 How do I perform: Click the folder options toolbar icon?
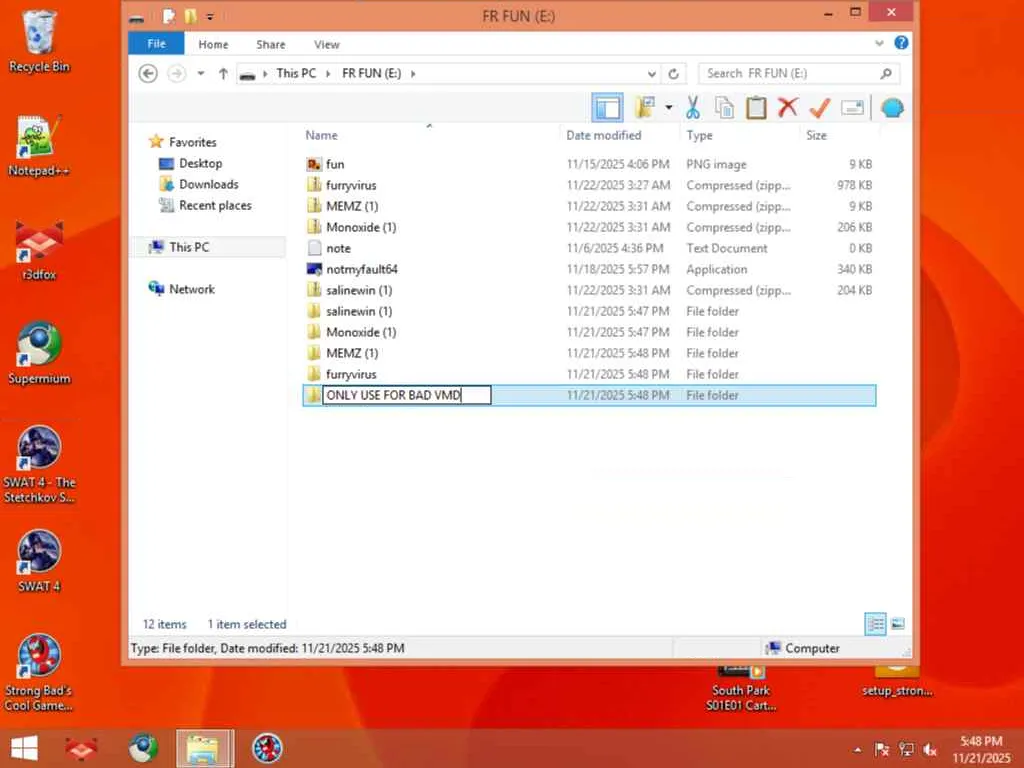645,108
